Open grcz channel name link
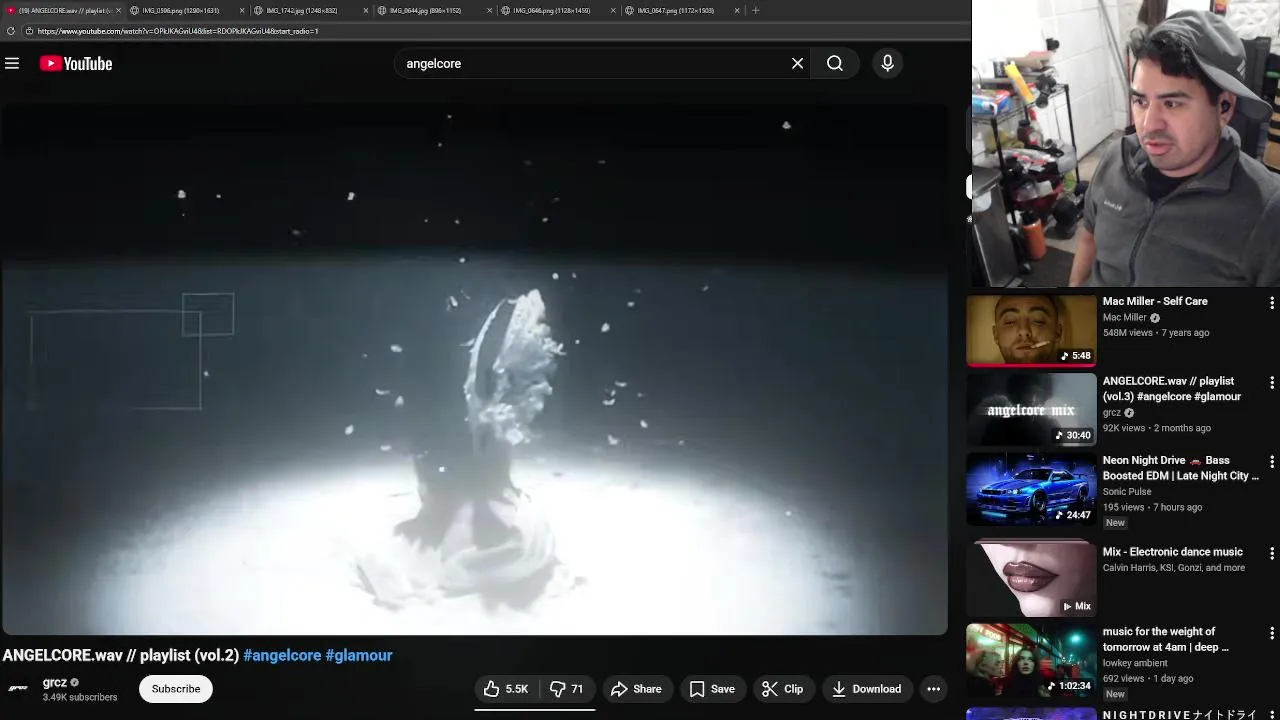Viewport: 1280px width, 720px height. coord(55,682)
